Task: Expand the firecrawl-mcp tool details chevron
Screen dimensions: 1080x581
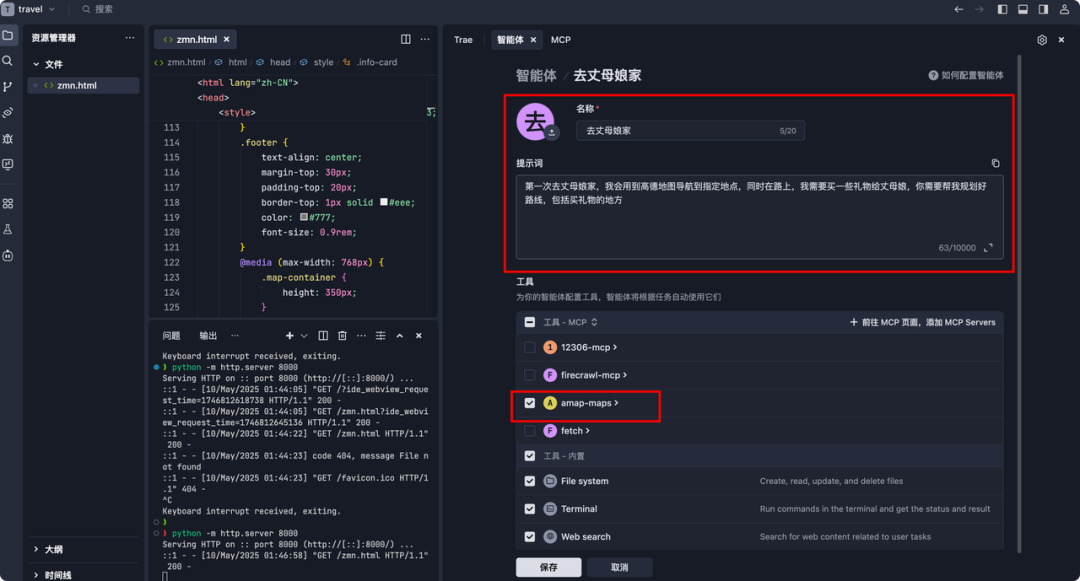Action: click(x=625, y=375)
